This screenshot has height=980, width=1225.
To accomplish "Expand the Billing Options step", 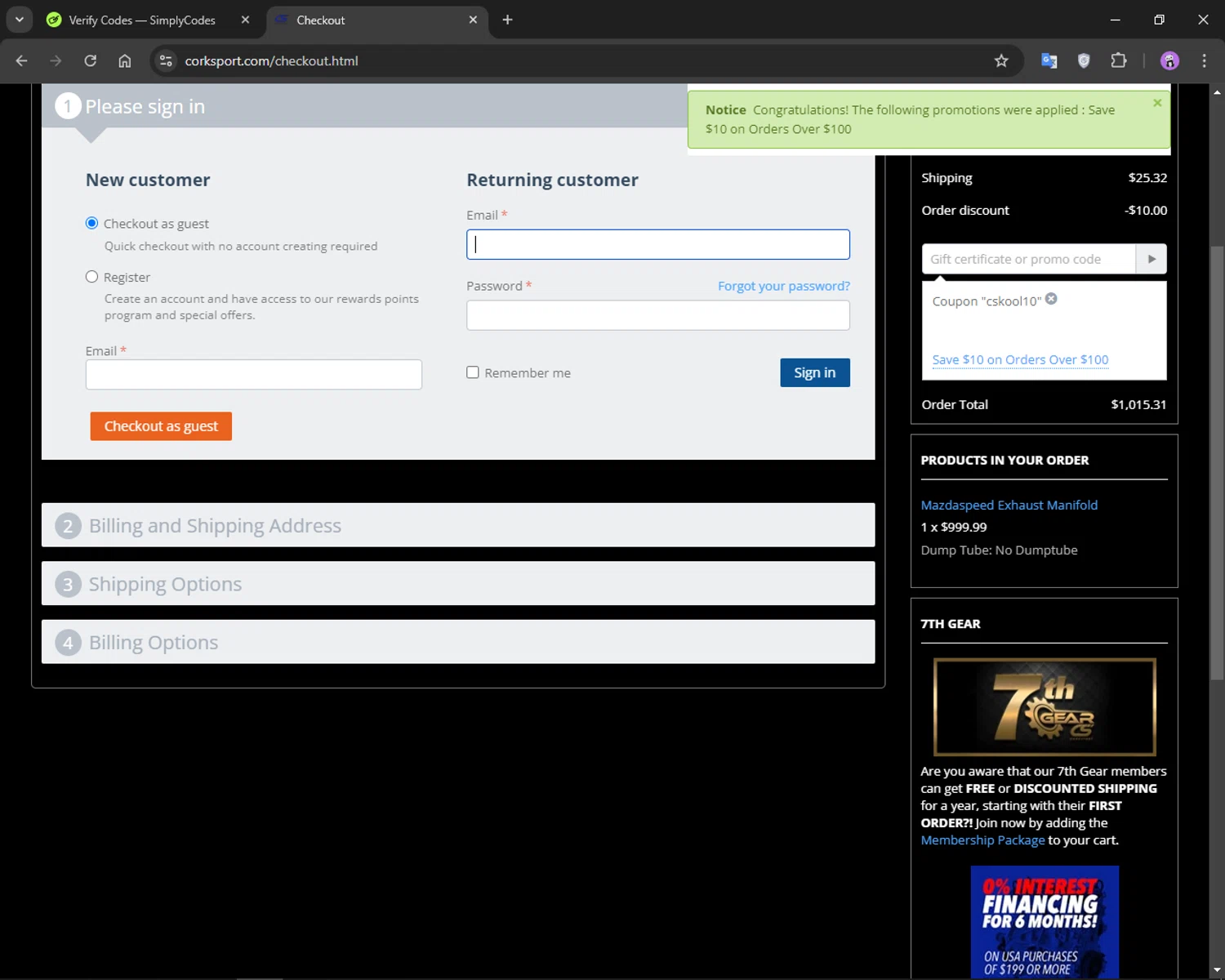I will coord(458,642).
